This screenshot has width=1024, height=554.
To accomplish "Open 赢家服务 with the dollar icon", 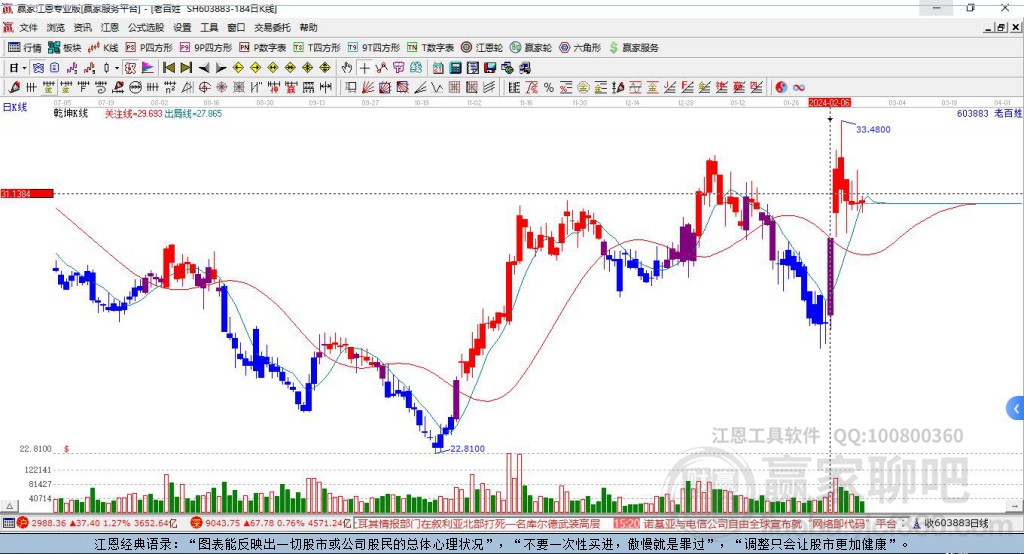I will click(x=633, y=48).
